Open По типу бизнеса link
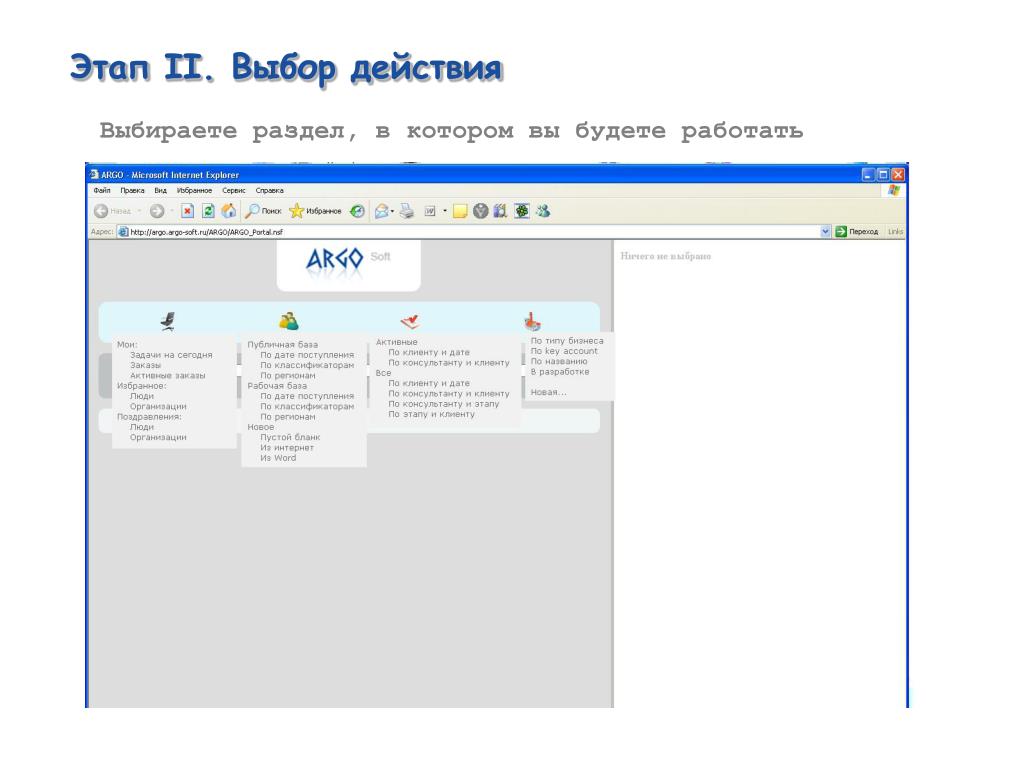Image resolution: width=1024 pixels, height=768 pixels. [567, 341]
